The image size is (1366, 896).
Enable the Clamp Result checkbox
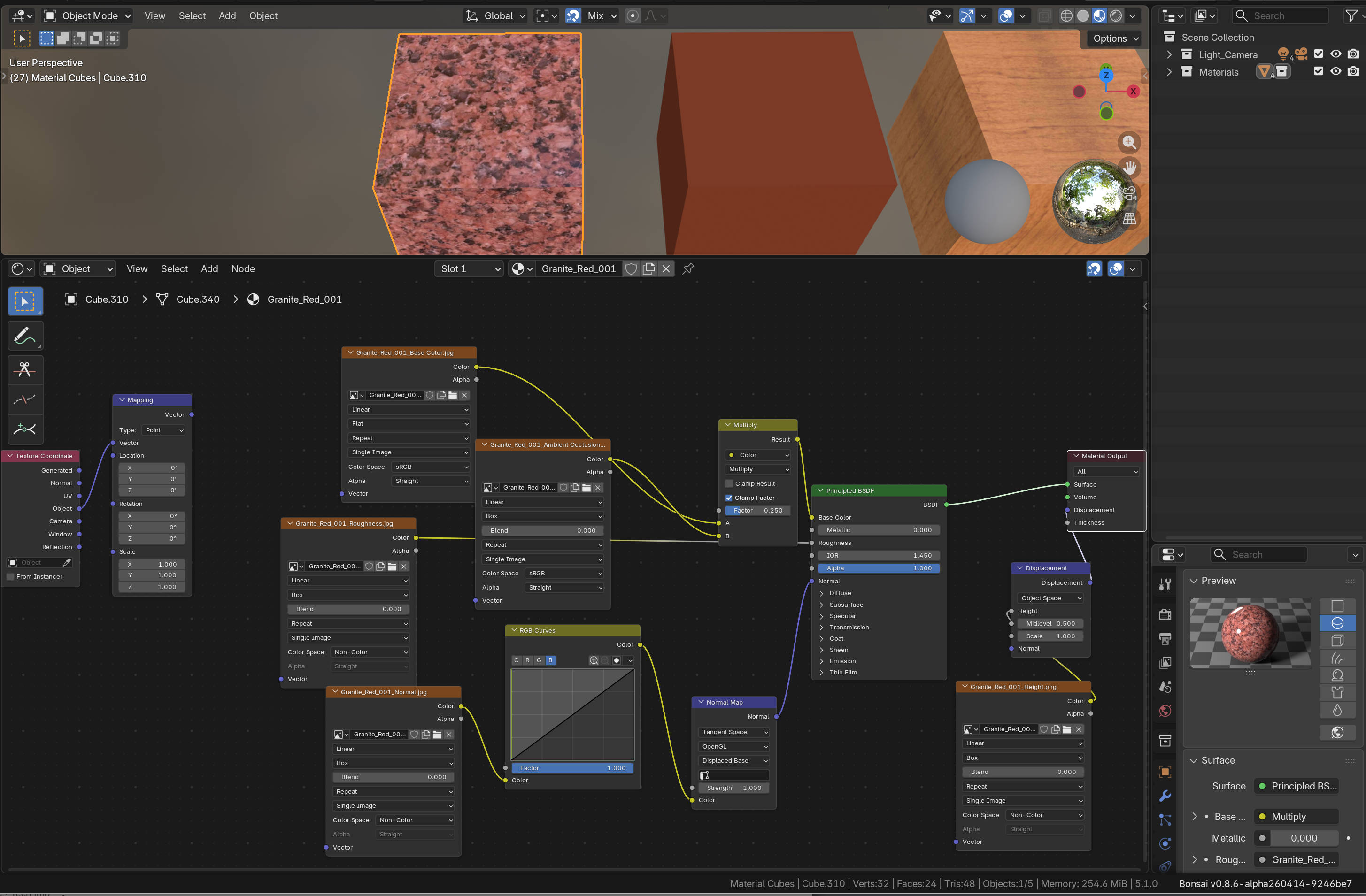[729, 483]
